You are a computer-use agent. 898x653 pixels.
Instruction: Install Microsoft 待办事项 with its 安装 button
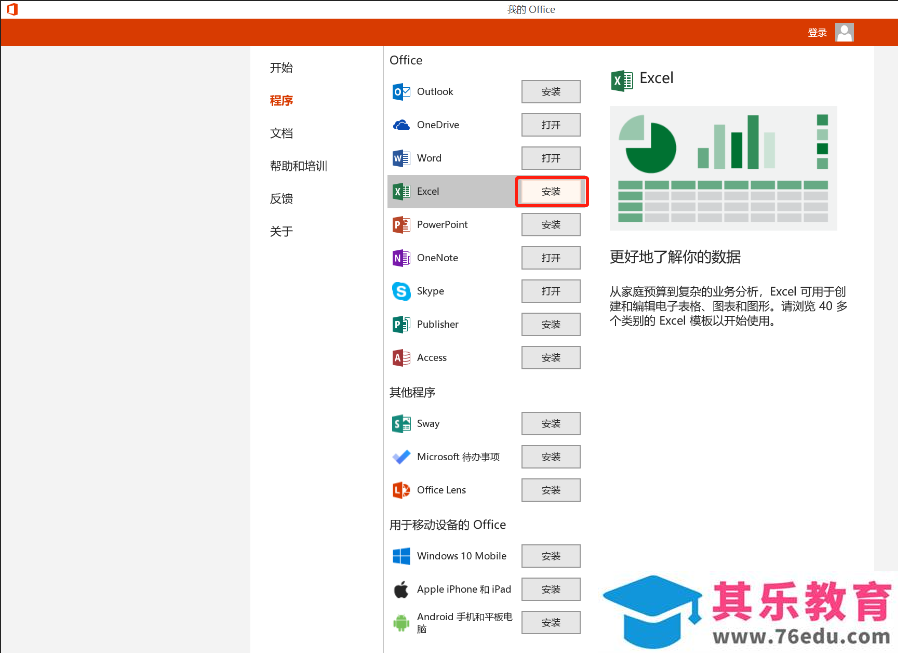pos(551,457)
